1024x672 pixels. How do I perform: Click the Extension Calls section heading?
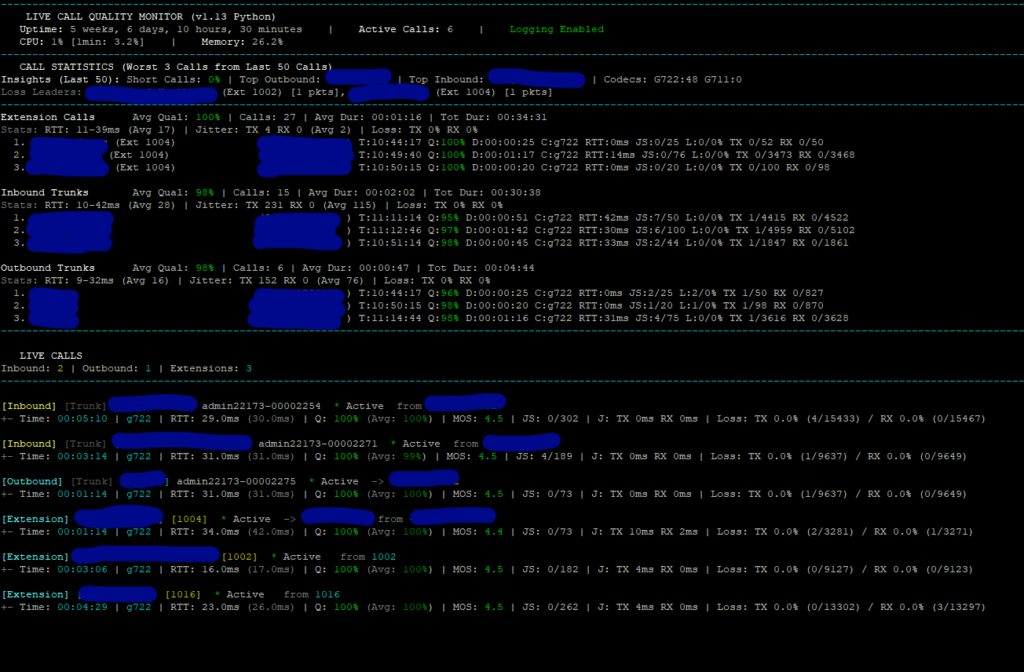point(48,117)
